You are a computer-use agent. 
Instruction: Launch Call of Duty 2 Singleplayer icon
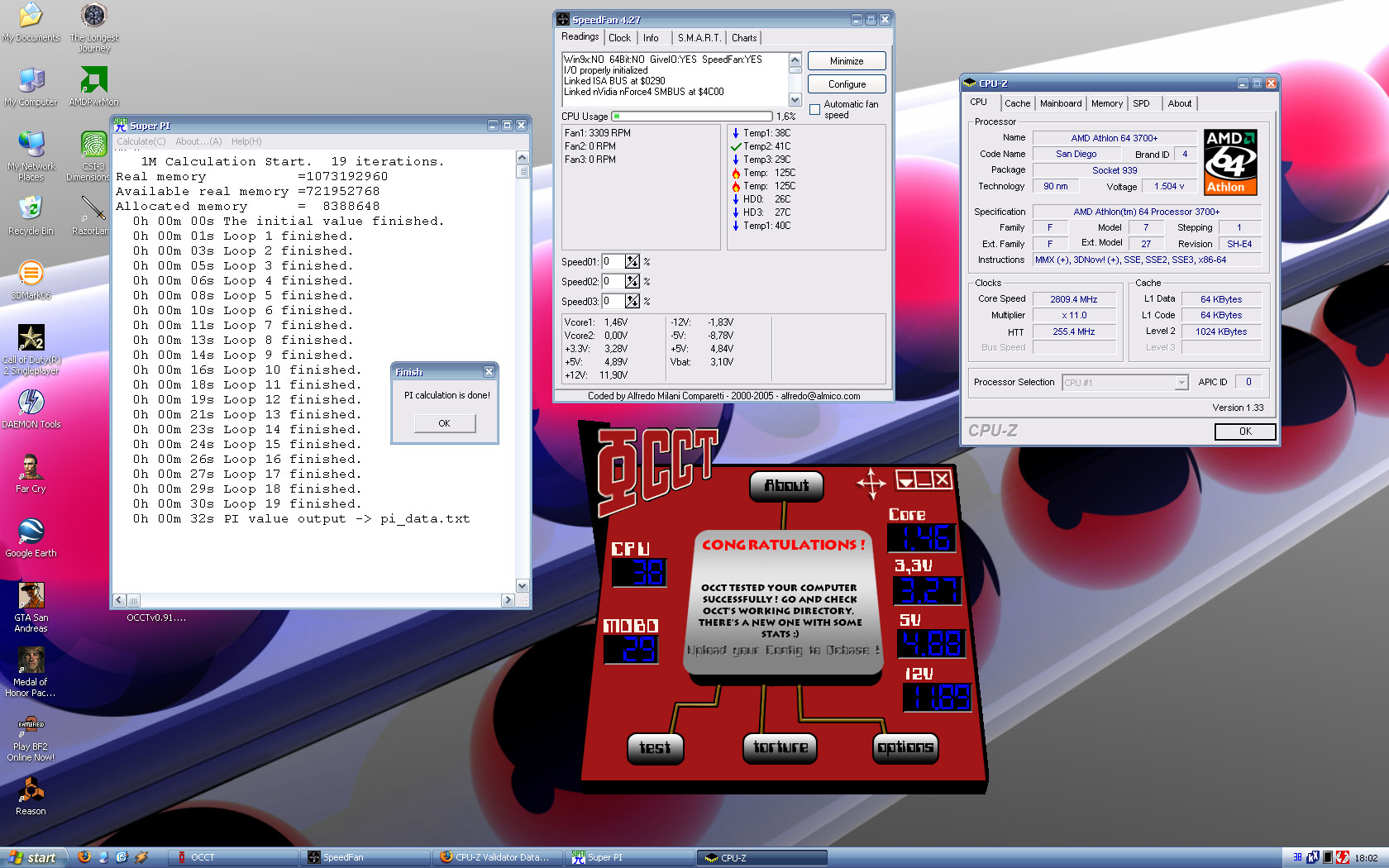(31, 349)
